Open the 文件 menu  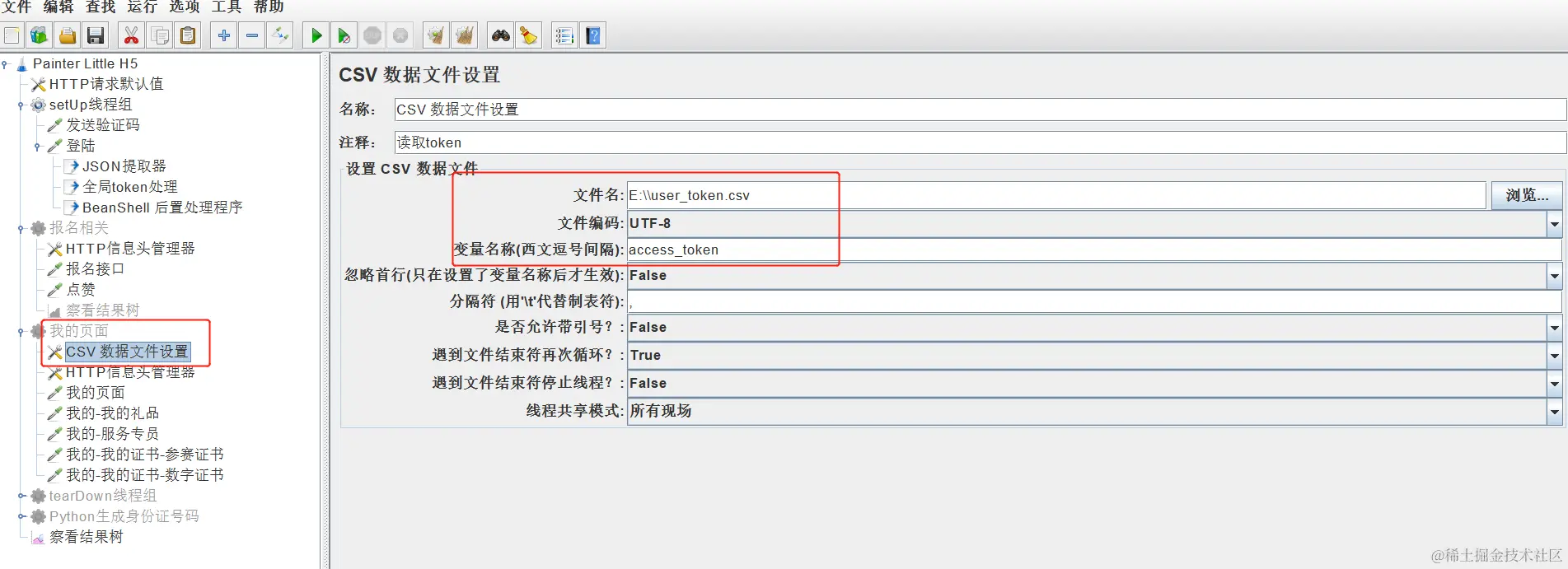16,7
